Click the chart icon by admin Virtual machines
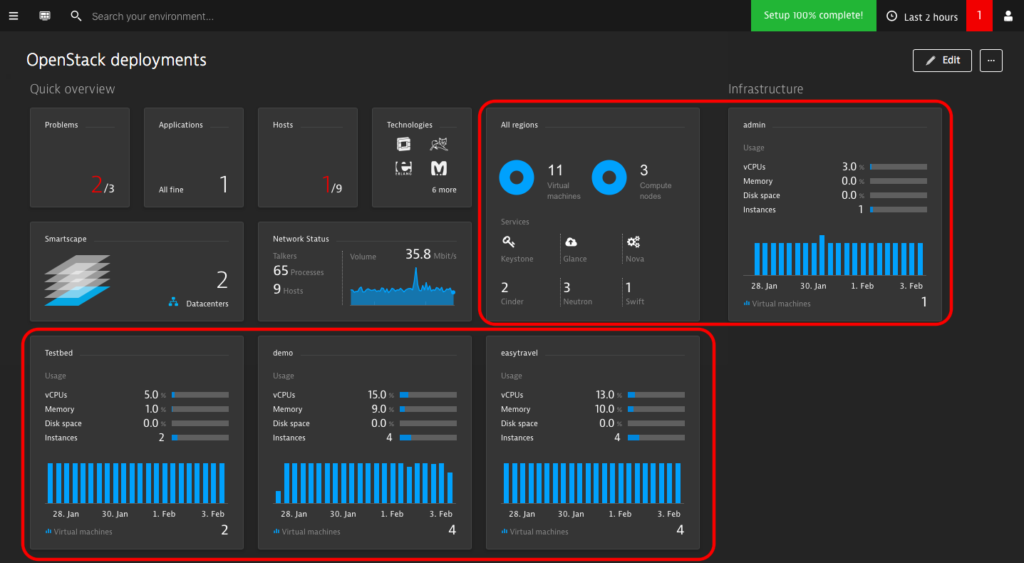Screen dimensions: 1024x563 pos(746,304)
